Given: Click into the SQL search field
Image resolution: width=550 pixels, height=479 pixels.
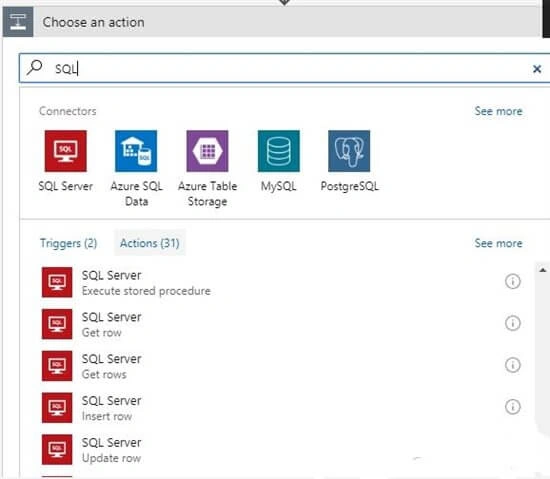Looking at the screenshot, I should tap(284, 68).
